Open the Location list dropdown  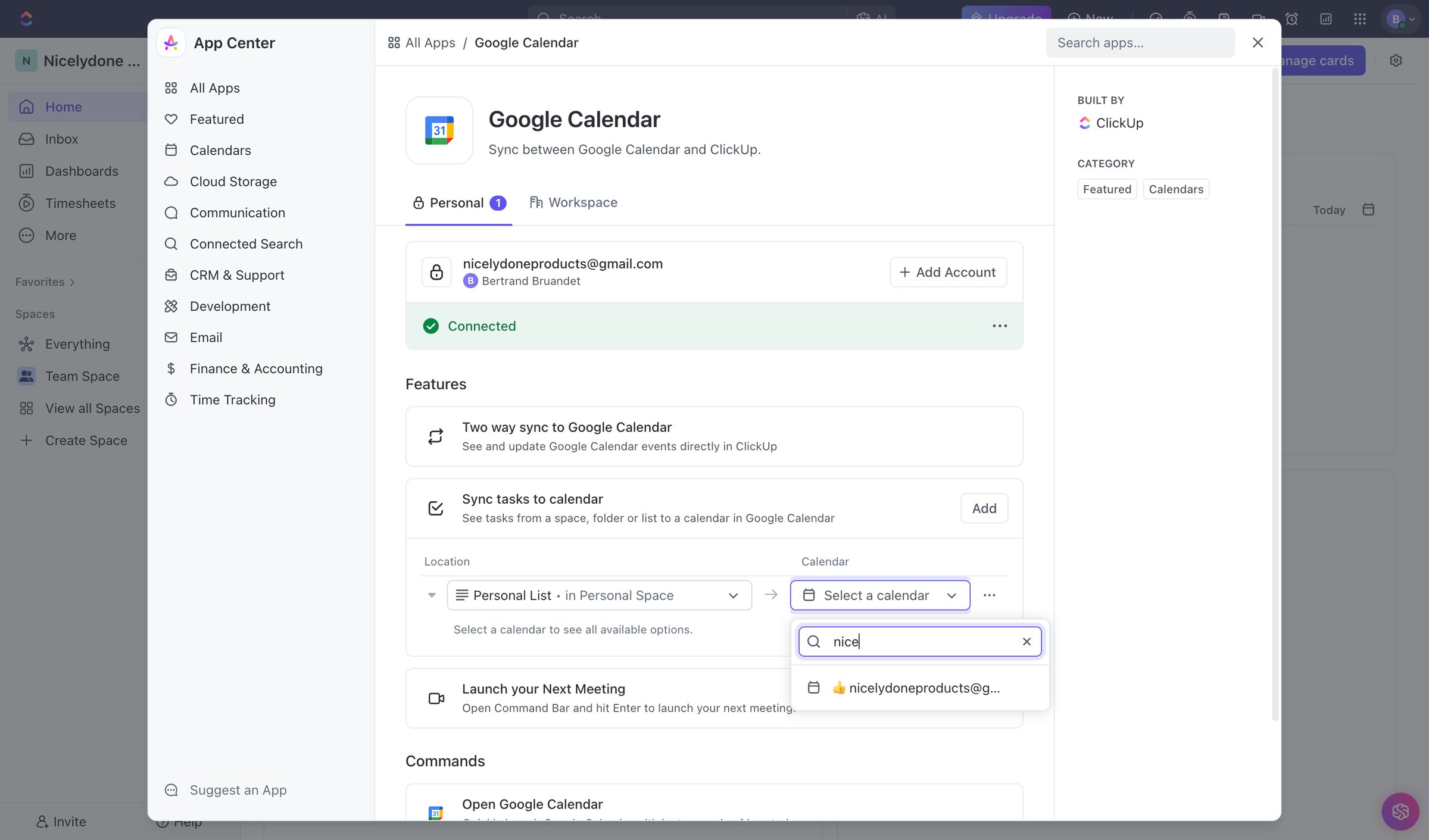600,595
